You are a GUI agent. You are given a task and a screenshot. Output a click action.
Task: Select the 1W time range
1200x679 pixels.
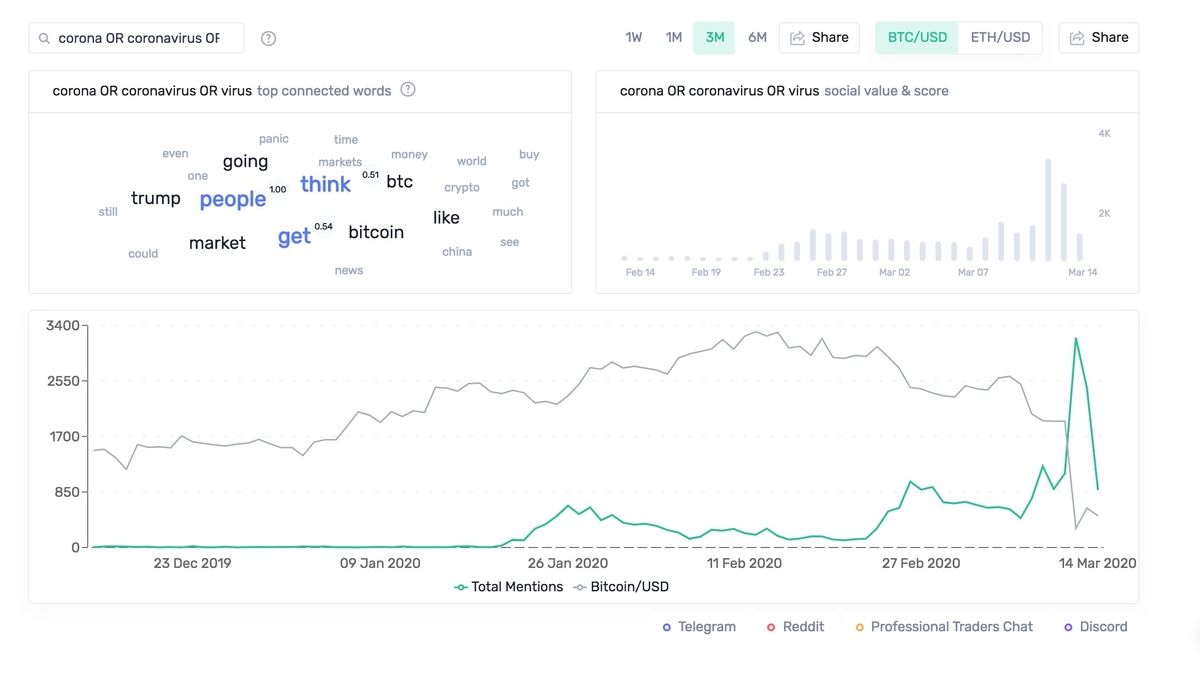(634, 38)
